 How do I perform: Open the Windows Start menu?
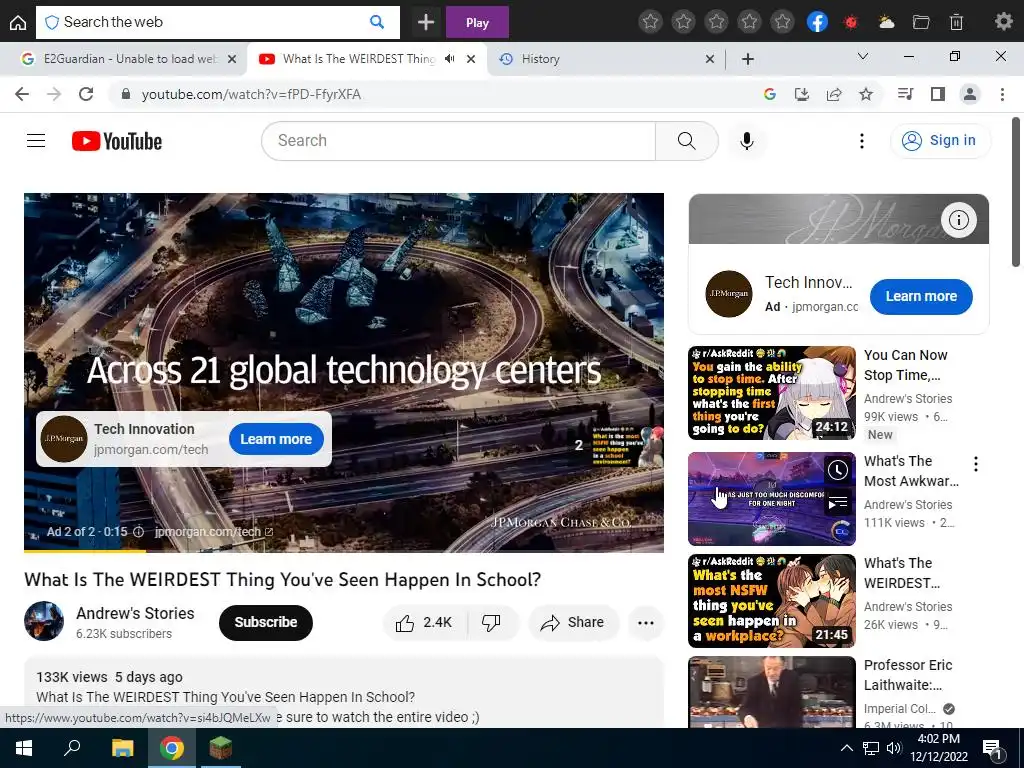[24, 748]
